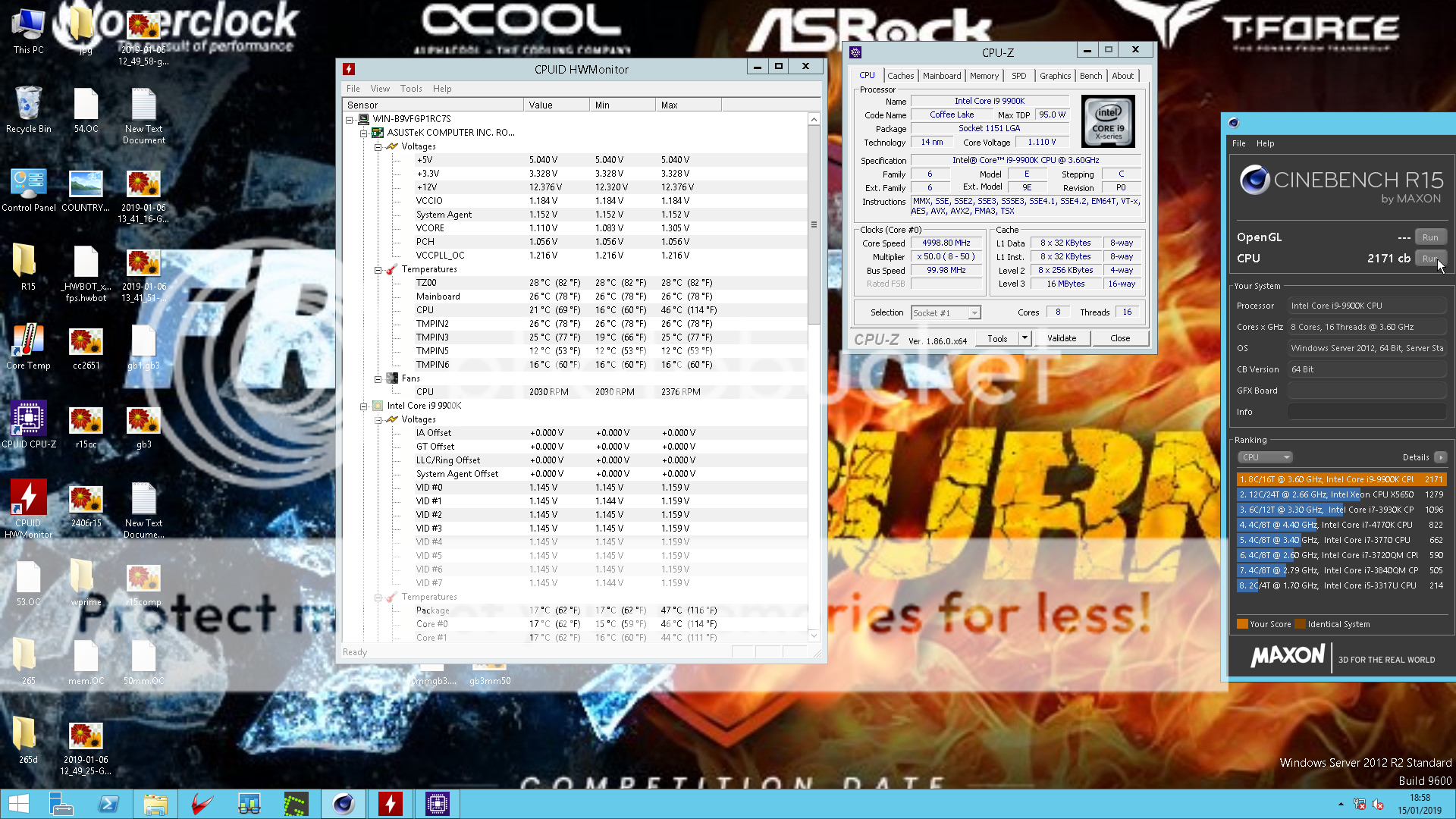Open the Recycle Bin desktop icon
Viewport: 1456px width, 819px height.
pos(28,110)
